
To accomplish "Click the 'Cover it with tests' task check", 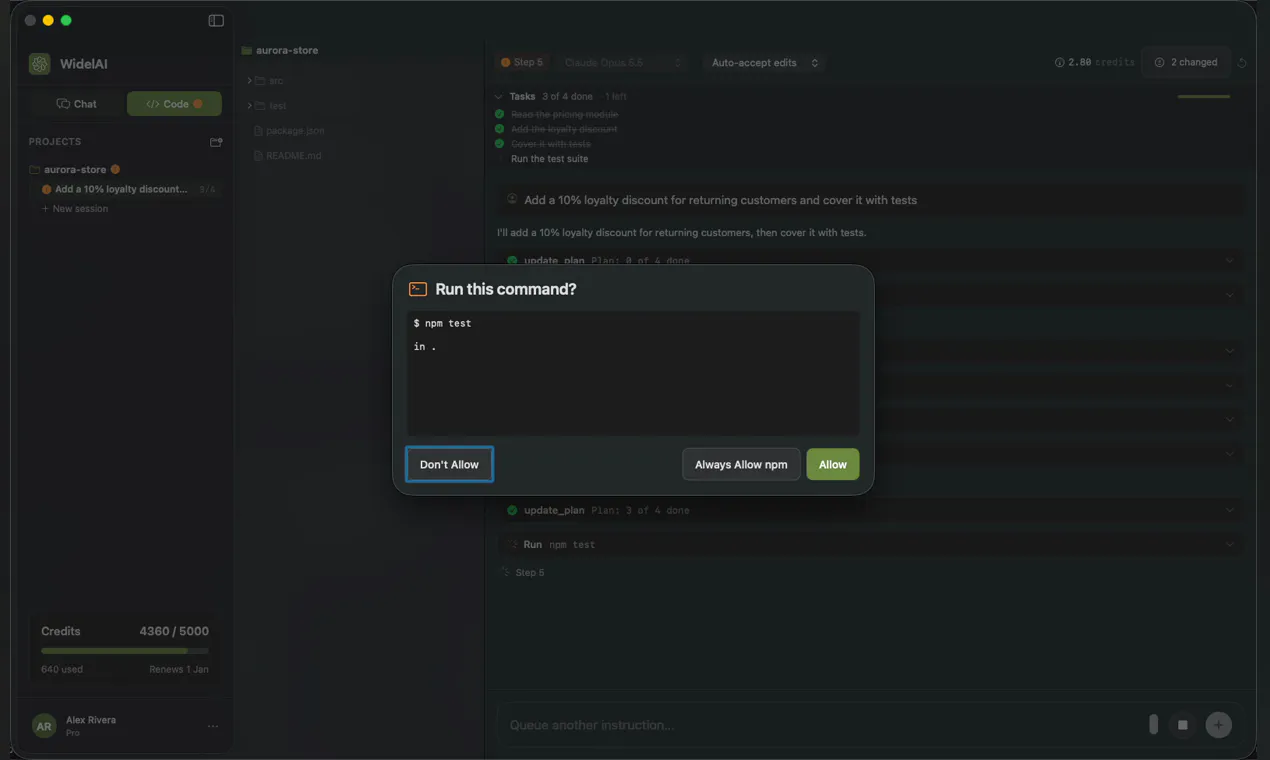I will click(500, 144).
